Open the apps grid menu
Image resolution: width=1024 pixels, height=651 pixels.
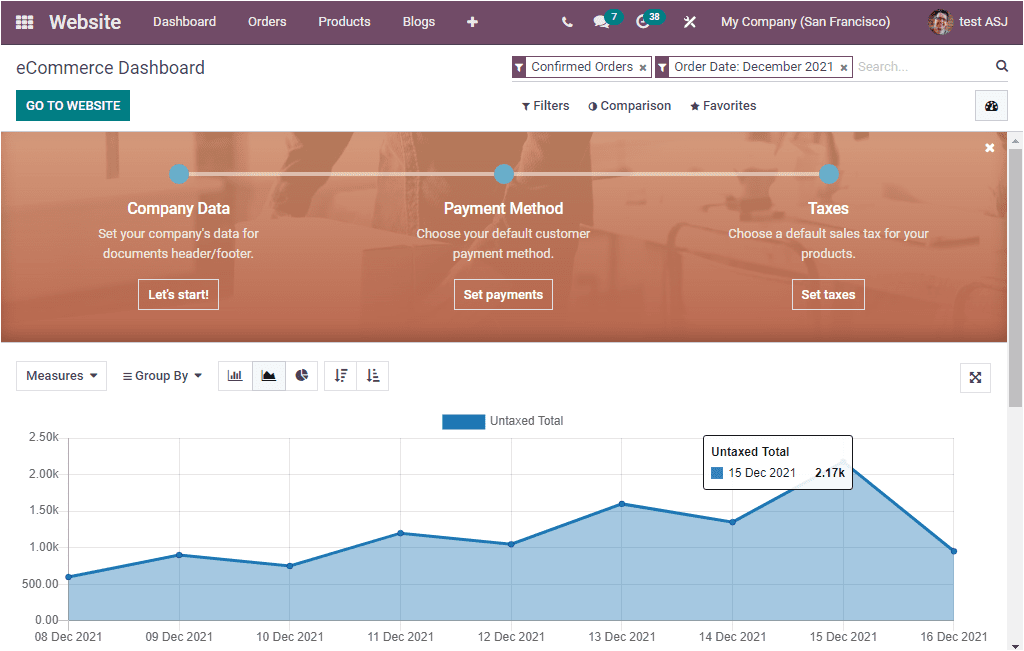pyautogui.click(x=25, y=21)
